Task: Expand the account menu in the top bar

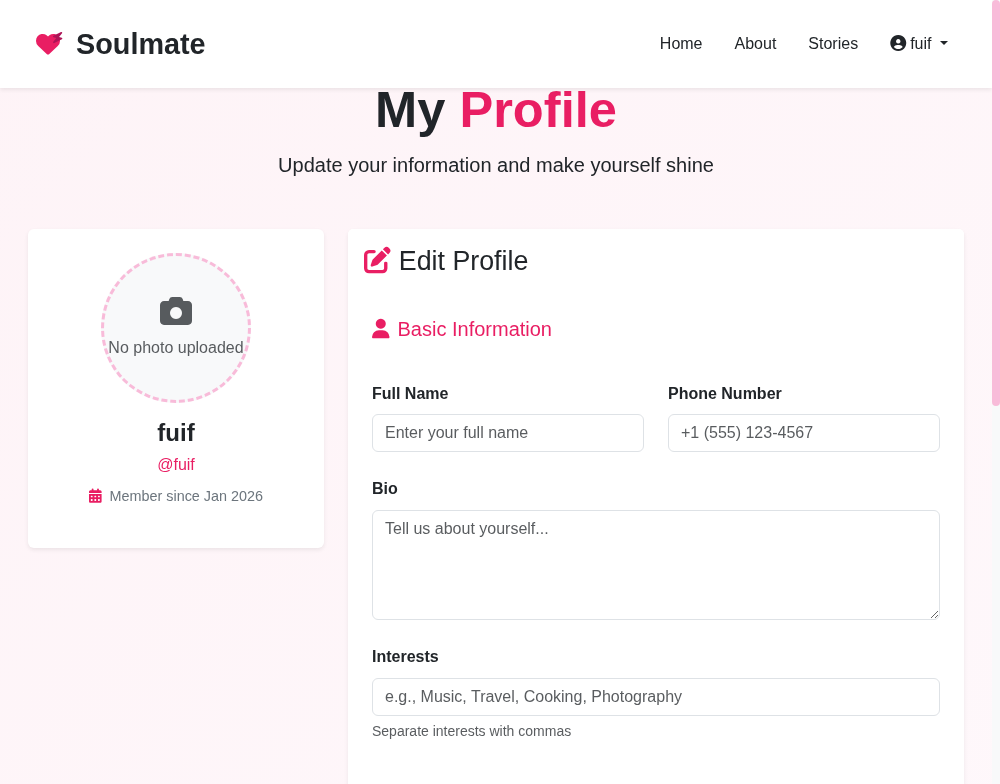Action: pos(918,43)
